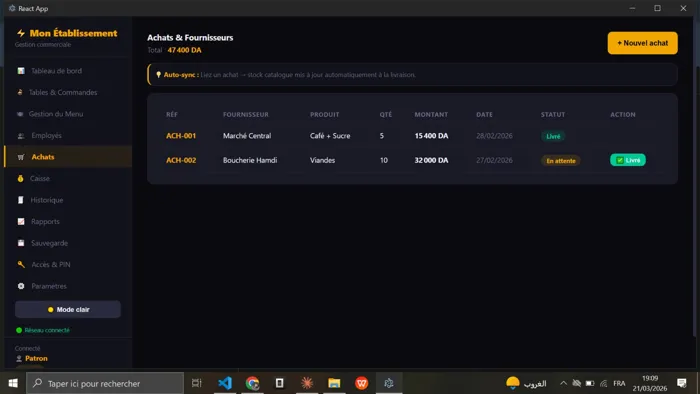Select the Achats sidebar item
The width and height of the screenshot is (700, 394).
tap(68, 157)
